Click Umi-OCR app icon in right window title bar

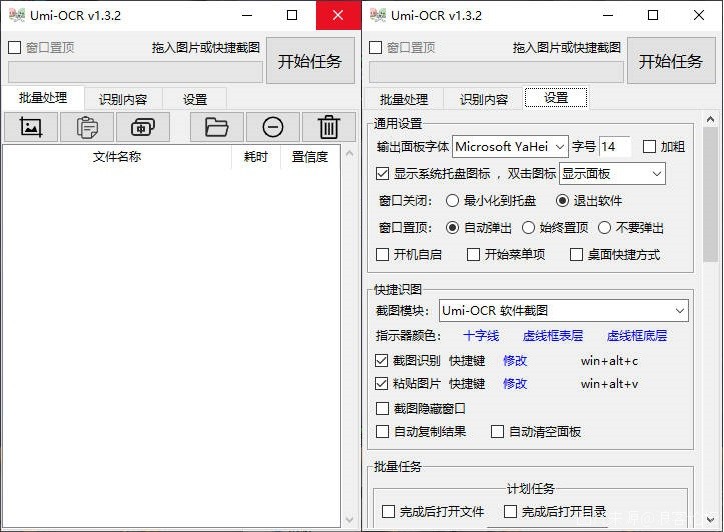(x=378, y=15)
